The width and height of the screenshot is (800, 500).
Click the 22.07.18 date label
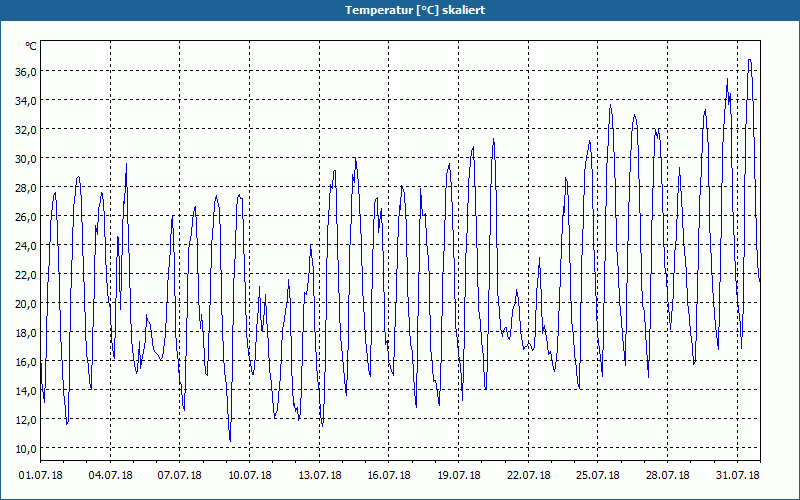pyautogui.click(x=529, y=476)
